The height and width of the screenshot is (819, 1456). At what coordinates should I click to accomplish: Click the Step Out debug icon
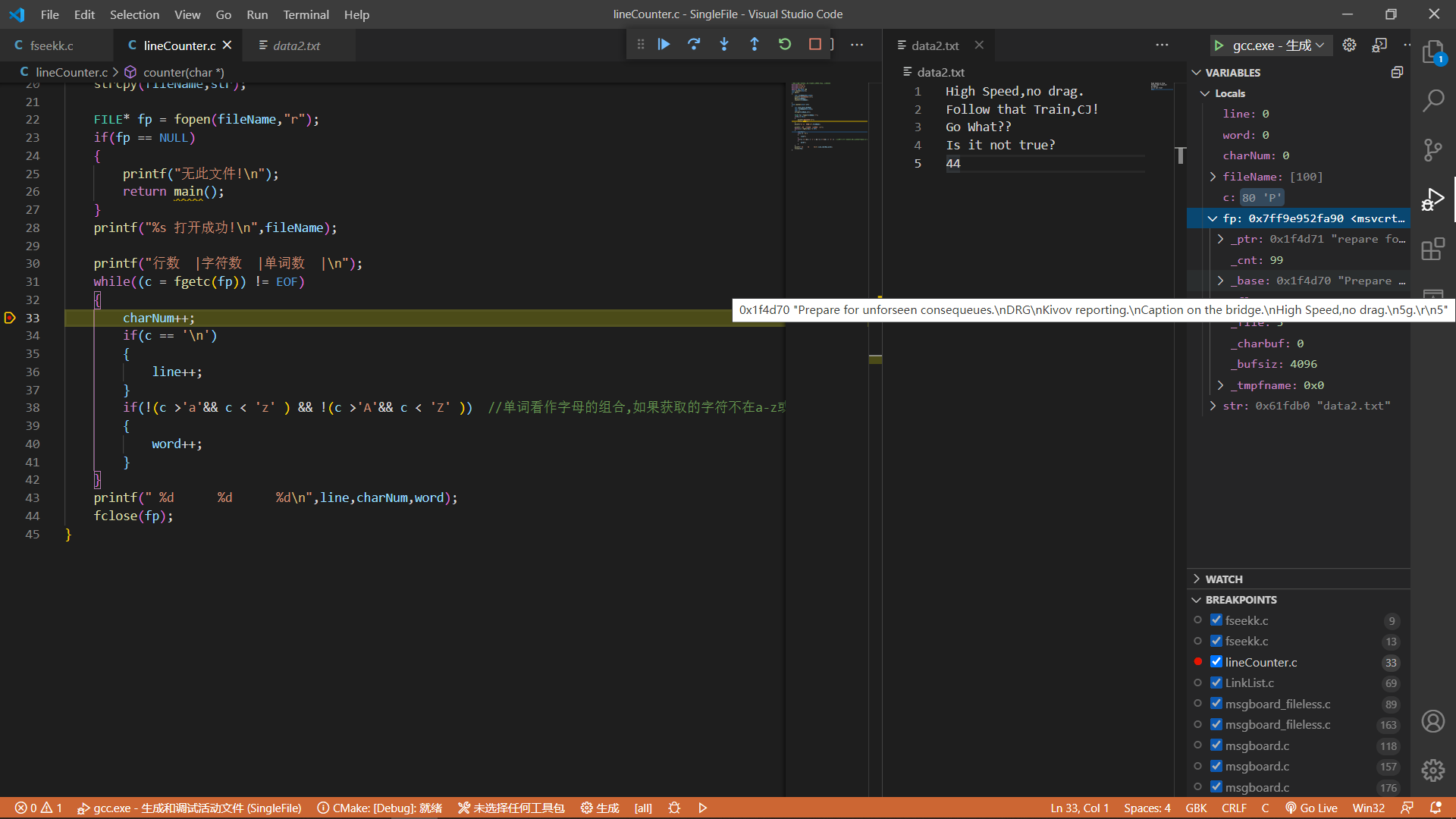[x=755, y=45]
